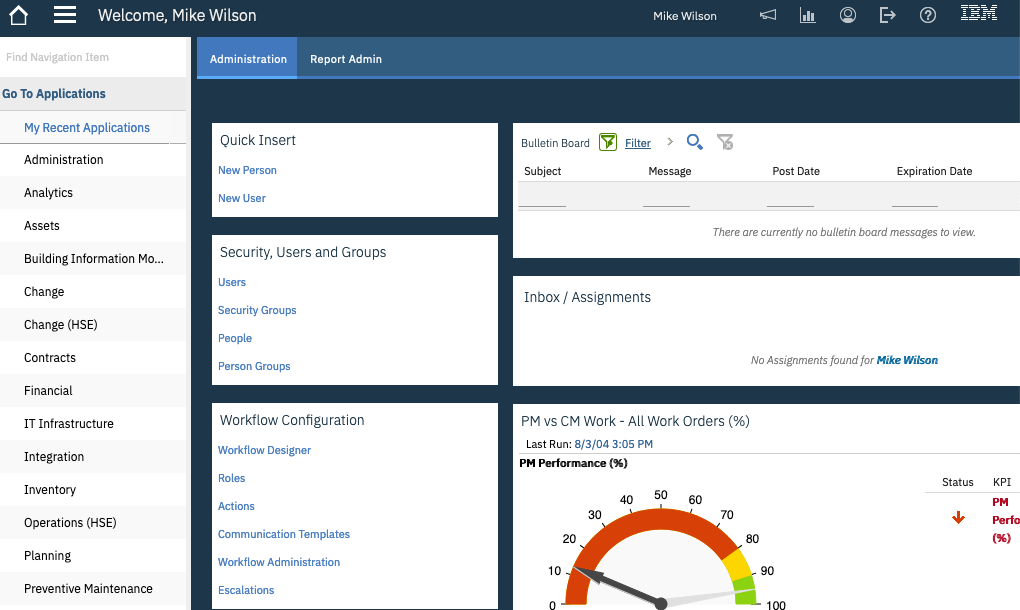The height and width of the screenshot is (610, 1020).
Task: Click the IBM logo
Action: click(979, 12)
